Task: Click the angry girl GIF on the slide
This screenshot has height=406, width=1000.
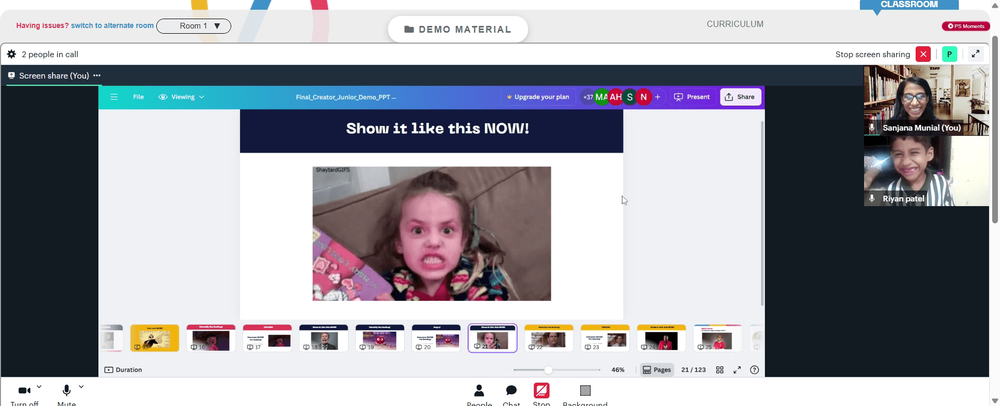Action: [x=432, y=233]
